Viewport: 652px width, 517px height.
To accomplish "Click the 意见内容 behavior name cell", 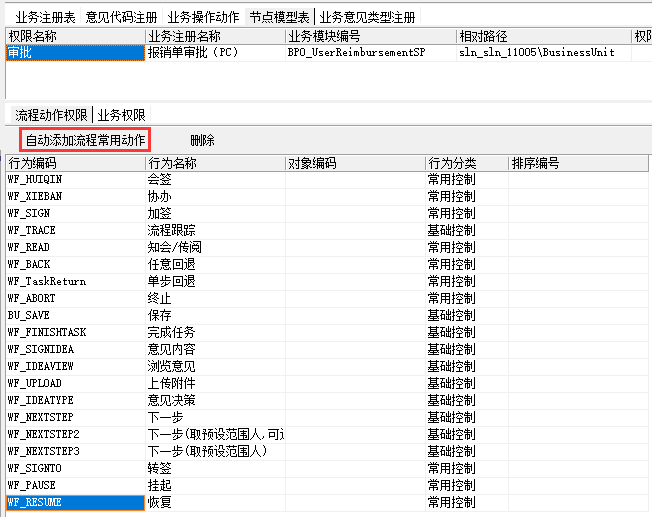I will pos(215,349).
